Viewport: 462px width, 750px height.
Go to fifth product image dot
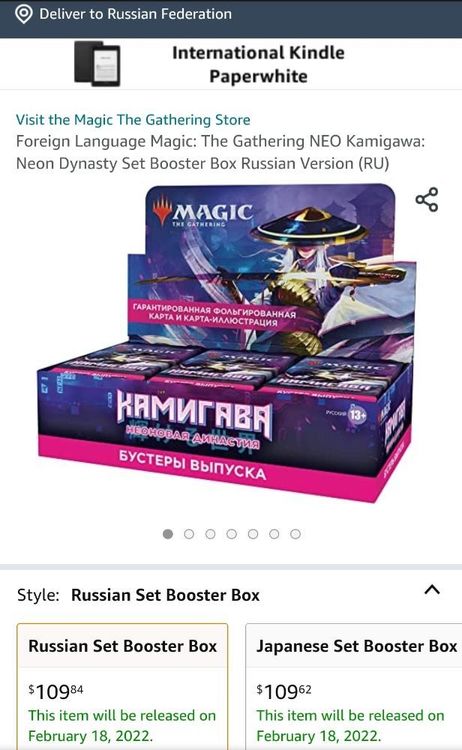point(253,534)
